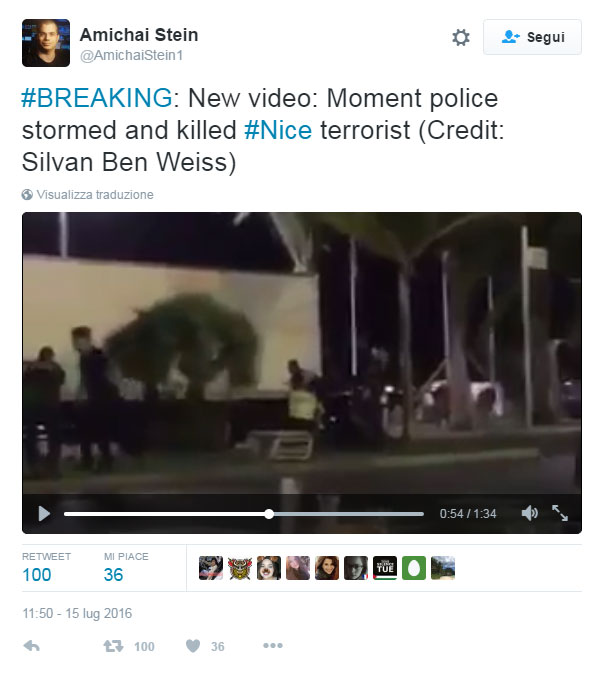The height and width of the screenshot is (675, 602).
Task: Open the #Nice hashtag link
Action: 278,130
